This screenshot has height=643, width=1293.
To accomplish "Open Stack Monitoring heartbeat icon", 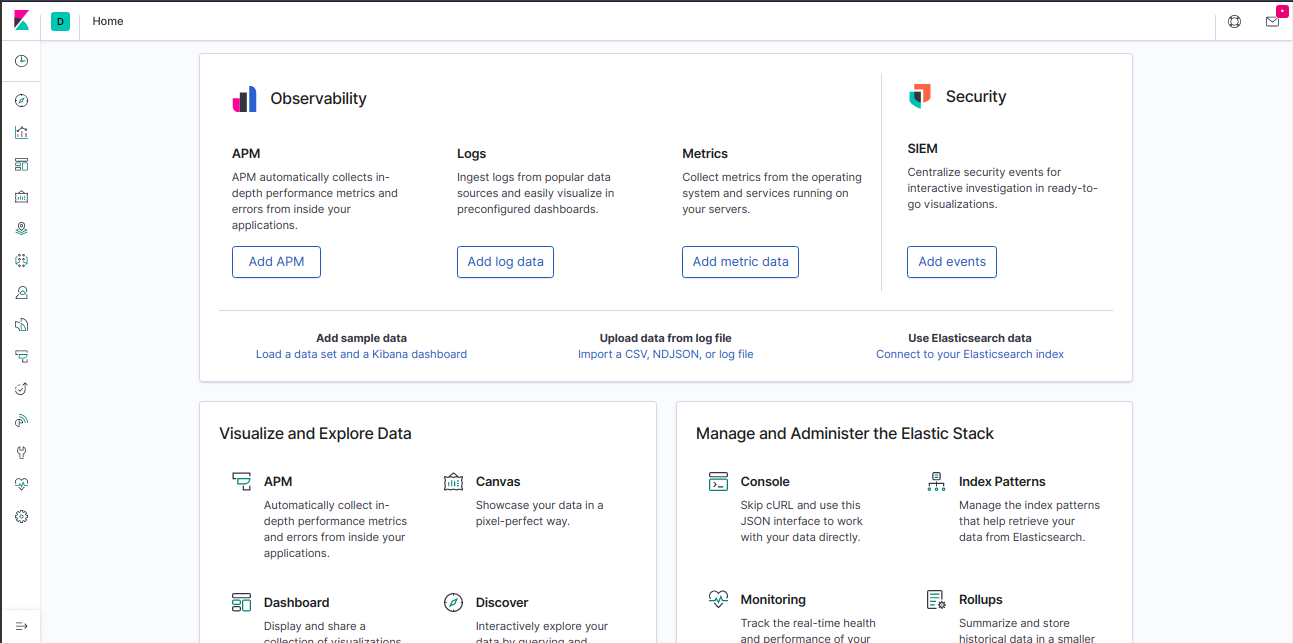I will [21, 484].
